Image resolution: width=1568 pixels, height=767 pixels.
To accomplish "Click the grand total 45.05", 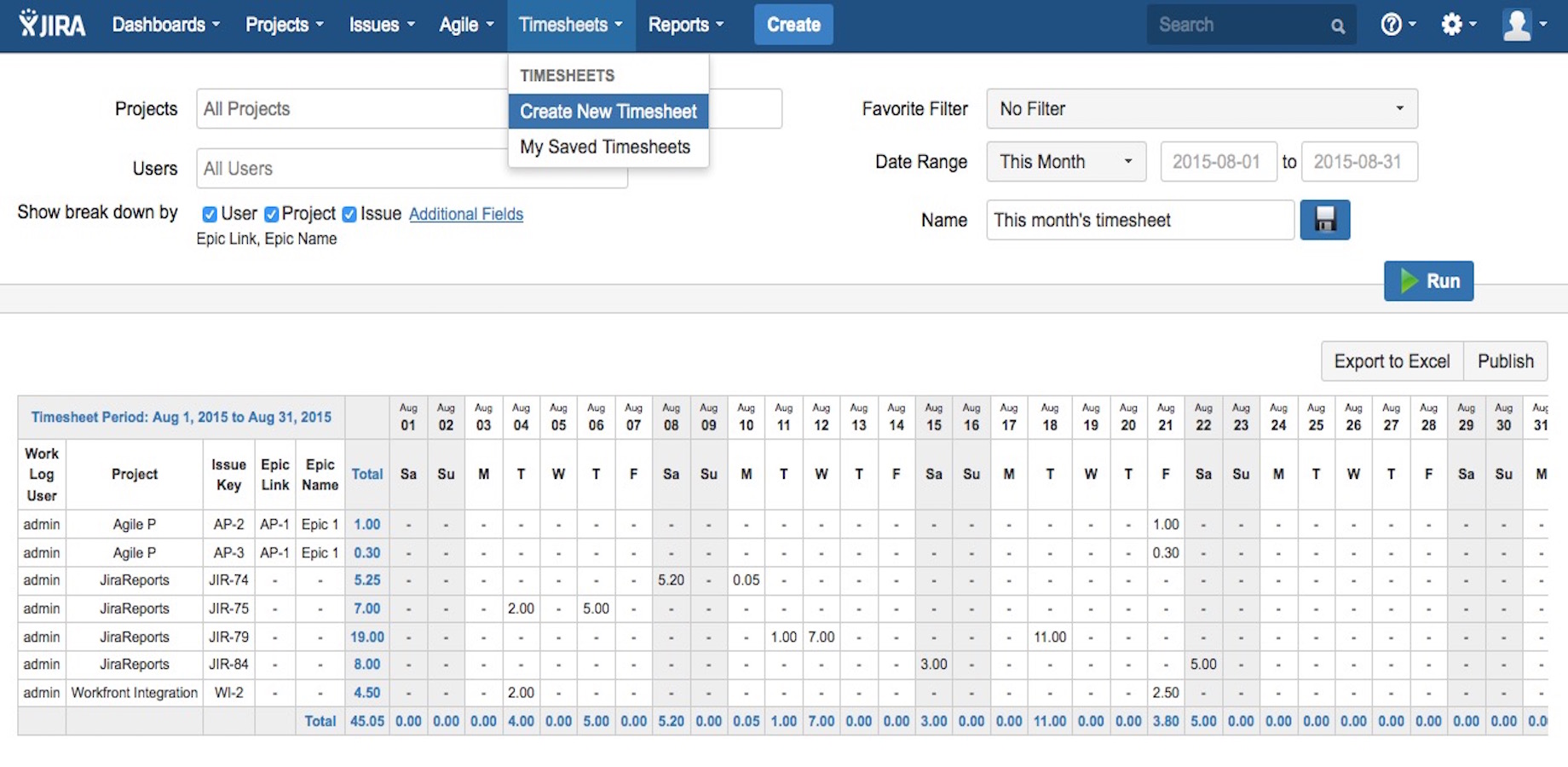I will coord(367,721).
